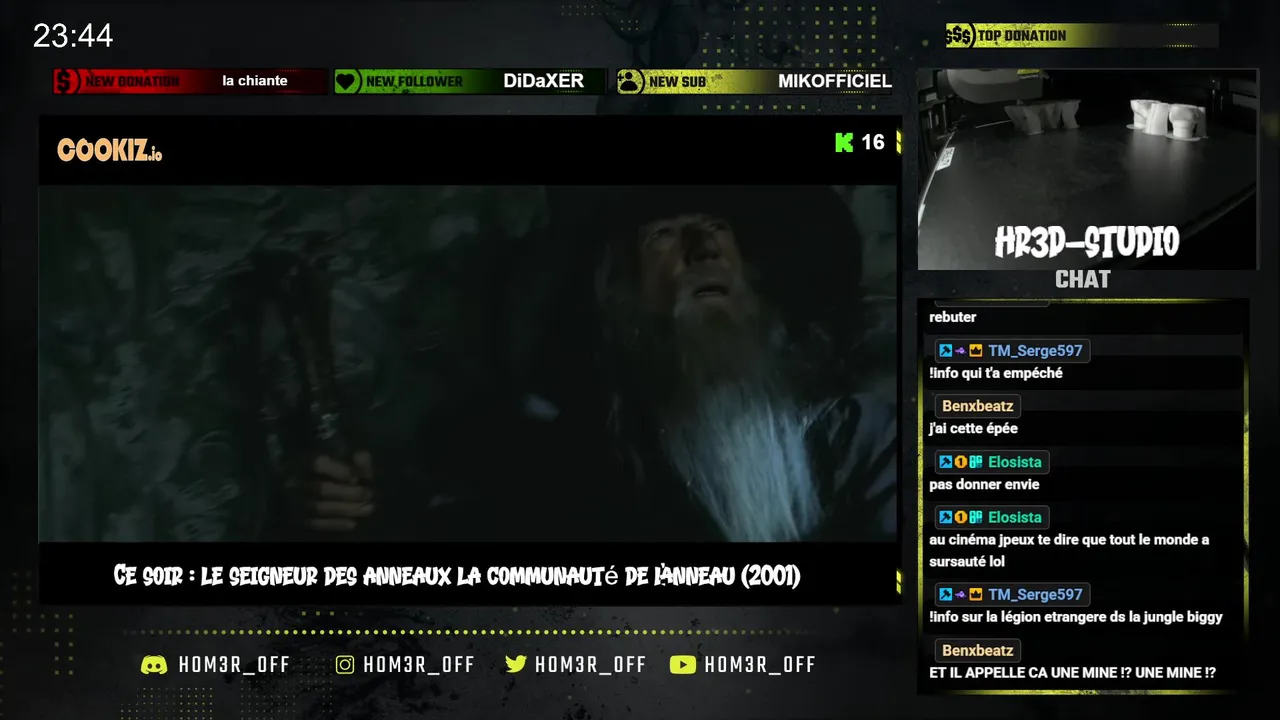The height and width of the screenshot is (720, 1280).
Task: Click the "Ce soir : Le Seigneur des Anneaux" caption
Action: coord(457,577)
